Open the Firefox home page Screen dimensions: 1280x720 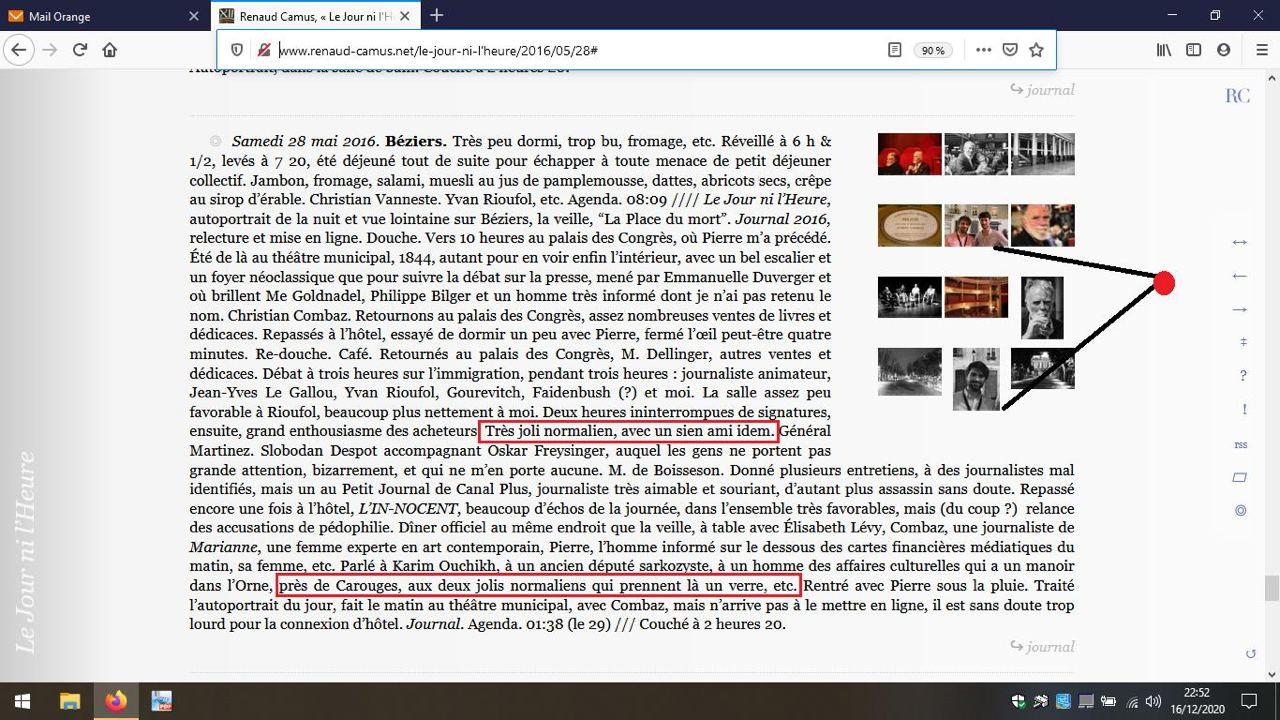pyautogui.click(x=110, y=50)
